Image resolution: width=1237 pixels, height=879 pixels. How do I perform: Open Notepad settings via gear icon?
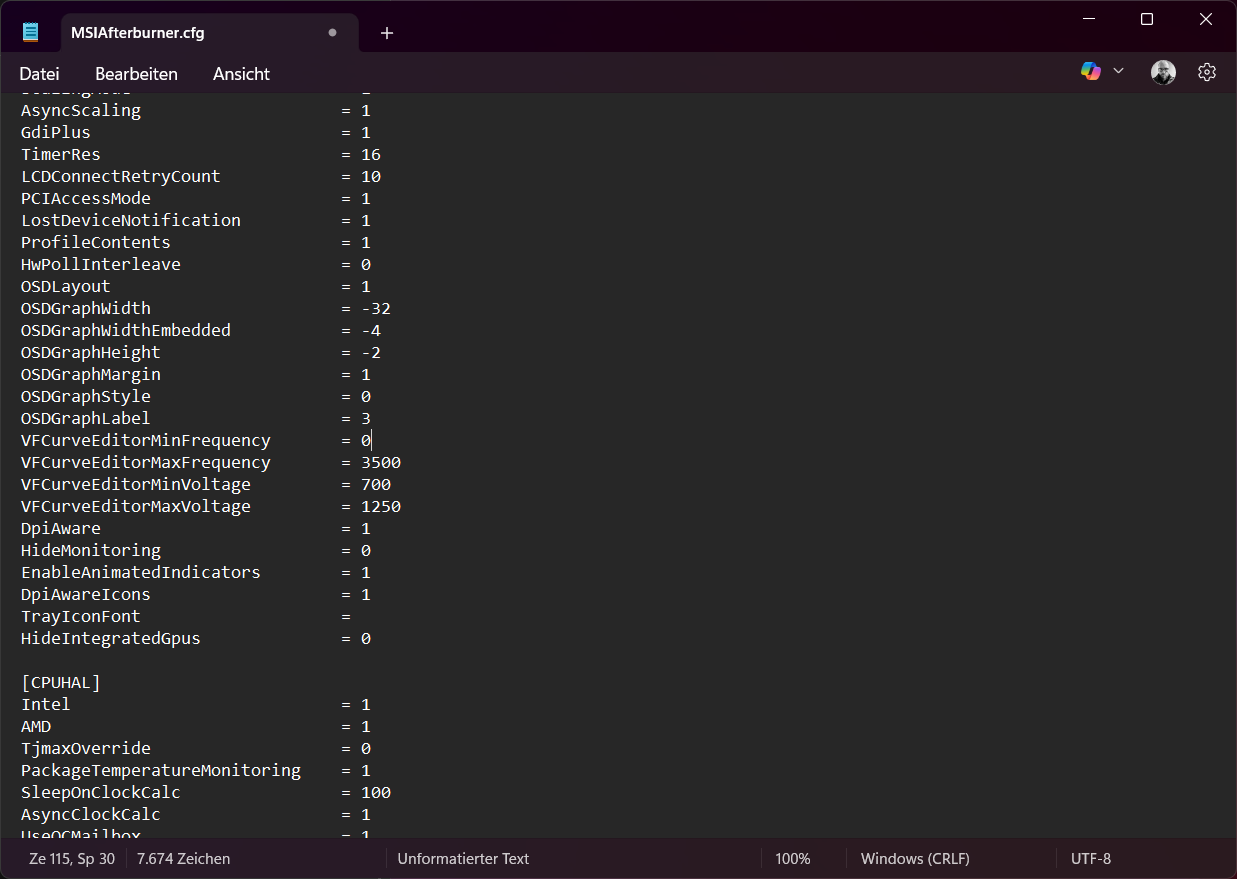click(1207, 72)
